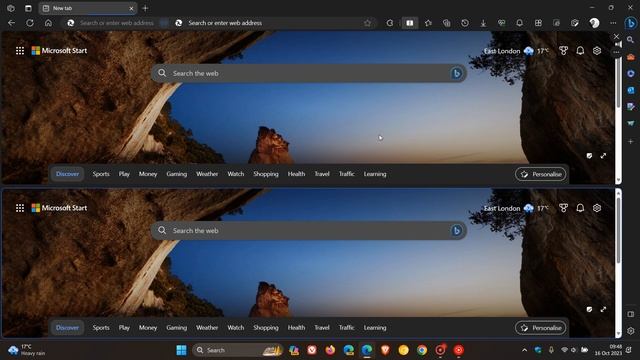The height and width of the screenshot is (360, 640).
Task: Click Personalise button in lower pane
Action: [541, 328]
